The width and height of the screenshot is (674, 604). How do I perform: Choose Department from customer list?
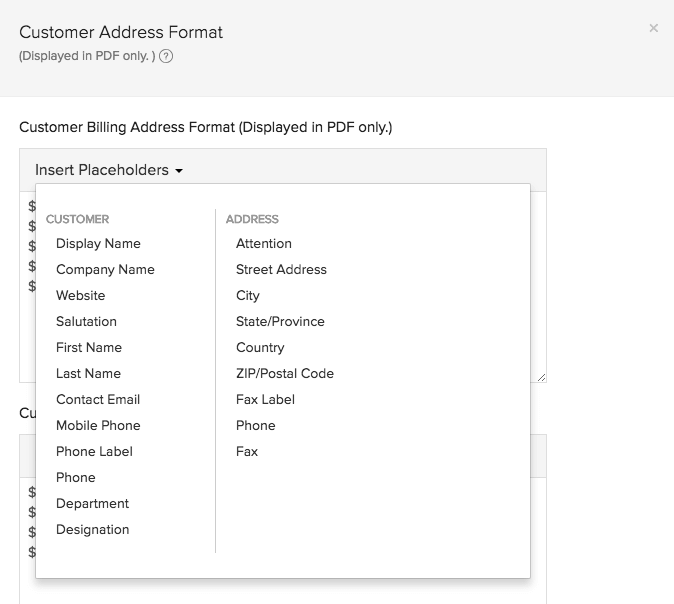(x=92, y=503)
